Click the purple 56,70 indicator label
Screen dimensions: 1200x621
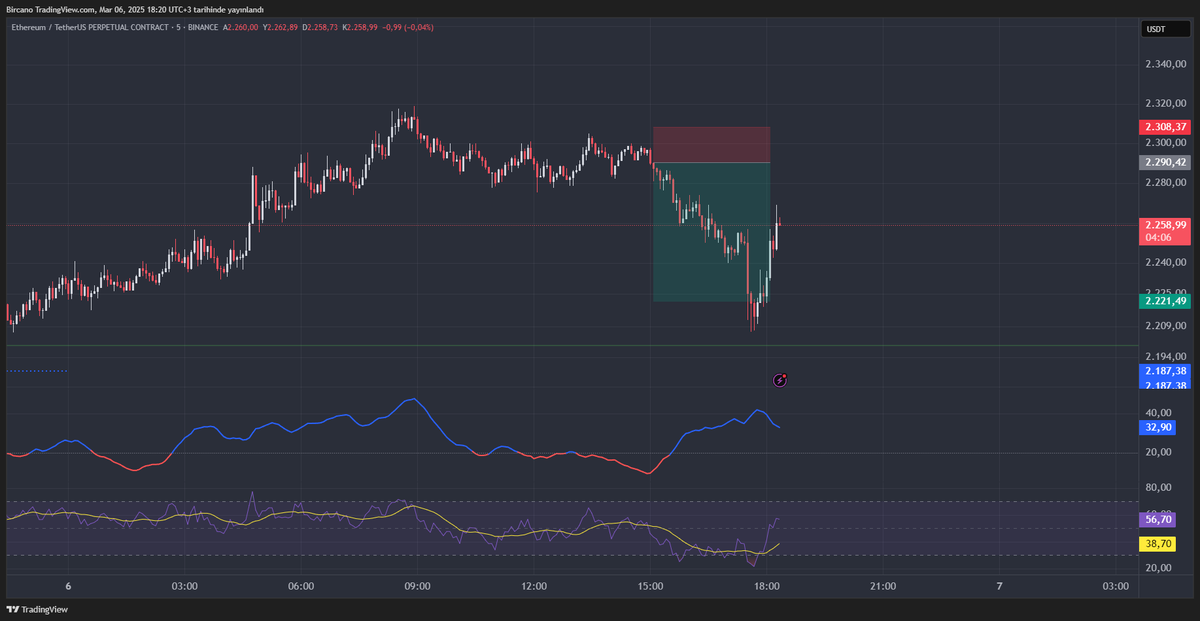[1157, 519]
